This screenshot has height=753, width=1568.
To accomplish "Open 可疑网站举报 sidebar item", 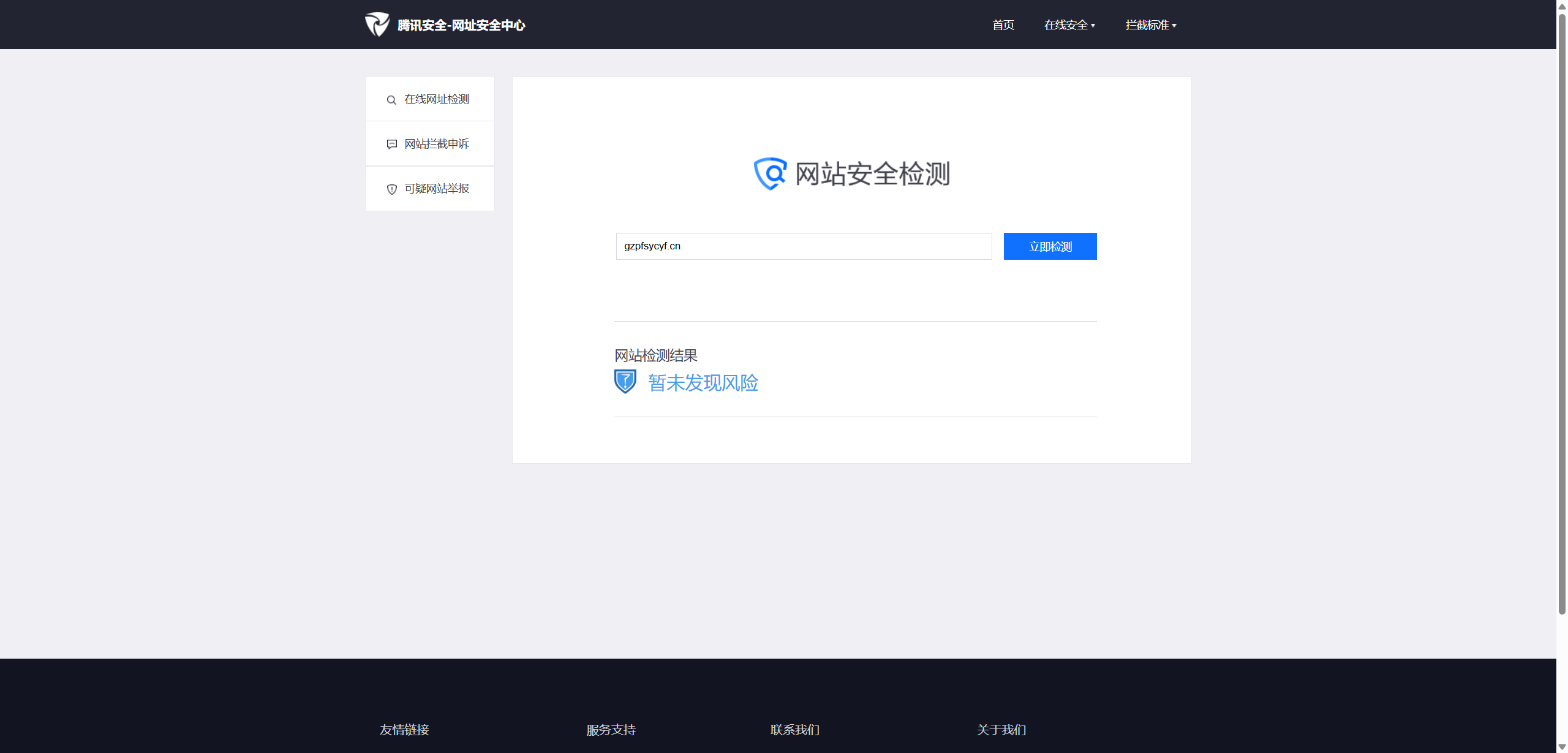I will [436, 189].
